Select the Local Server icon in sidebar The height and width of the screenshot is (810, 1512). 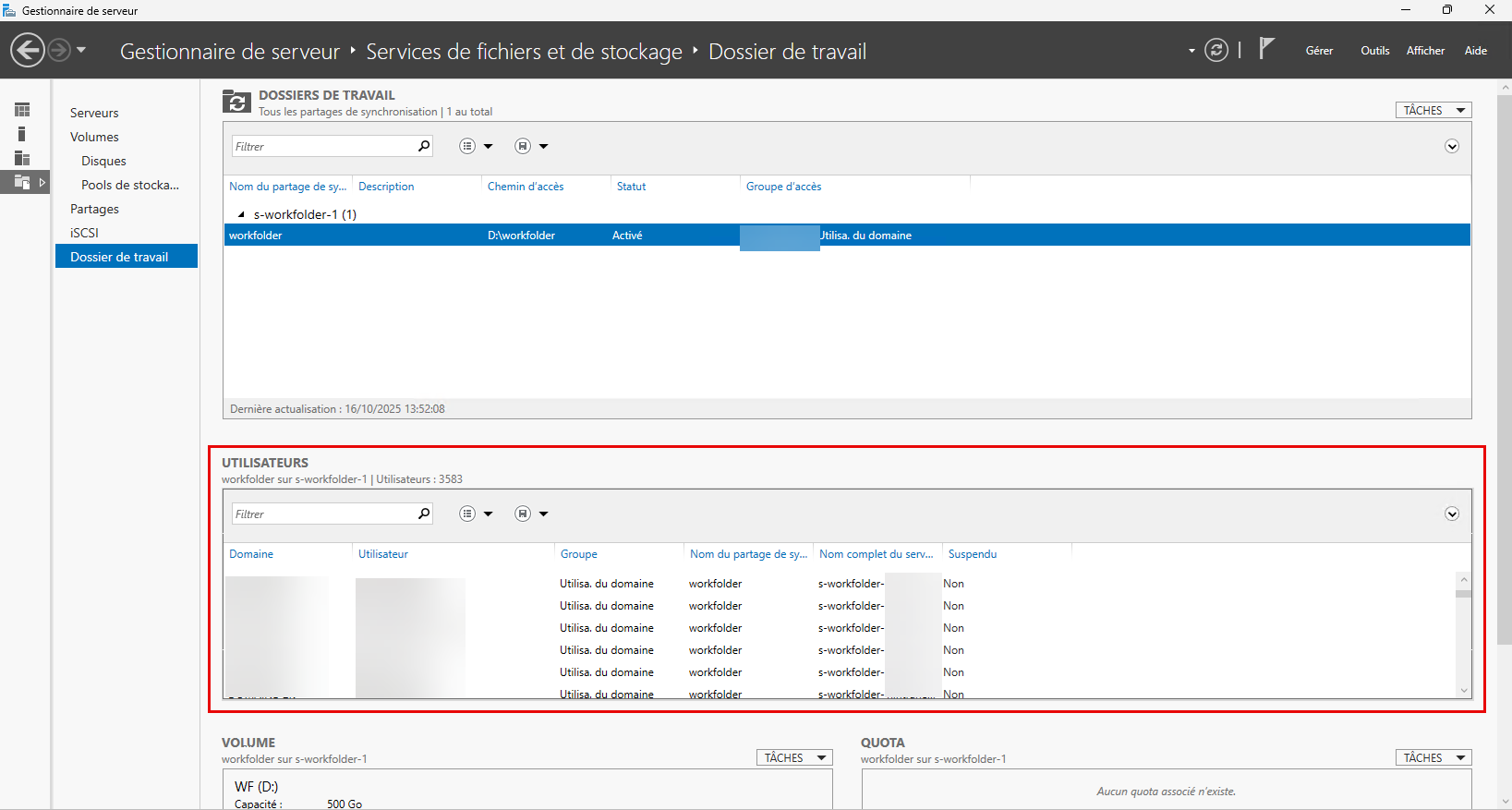22,134
